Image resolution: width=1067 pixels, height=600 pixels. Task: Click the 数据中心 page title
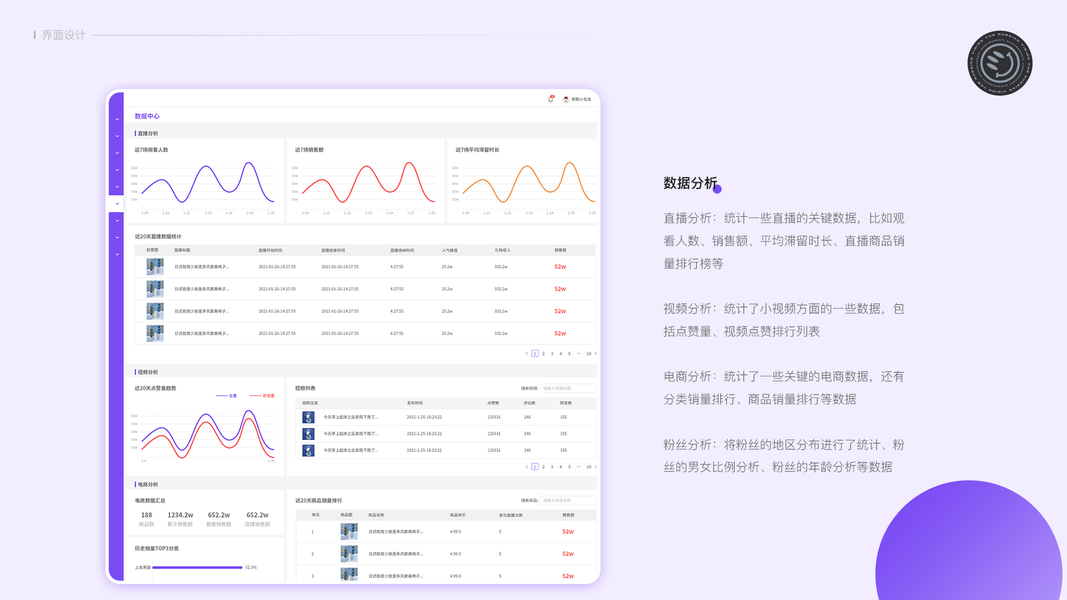click(x=147, y=116)
